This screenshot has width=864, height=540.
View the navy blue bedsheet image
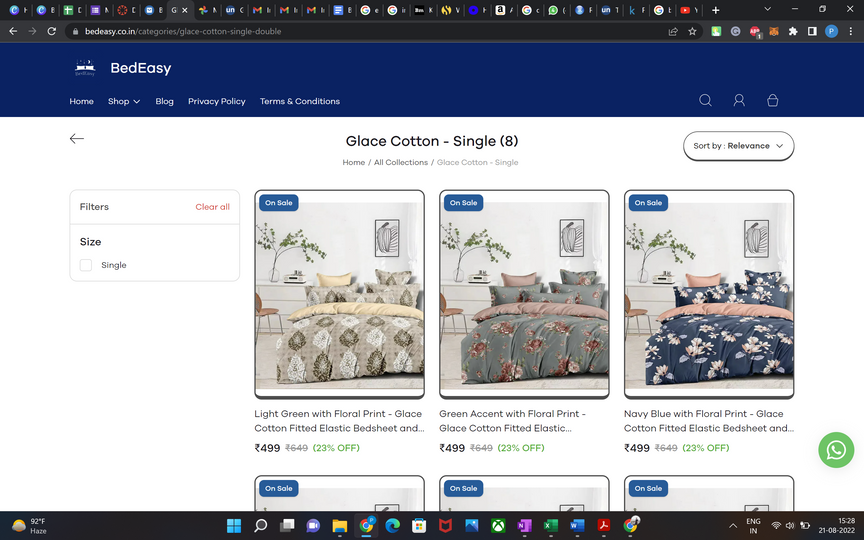[x=709, y=294]
